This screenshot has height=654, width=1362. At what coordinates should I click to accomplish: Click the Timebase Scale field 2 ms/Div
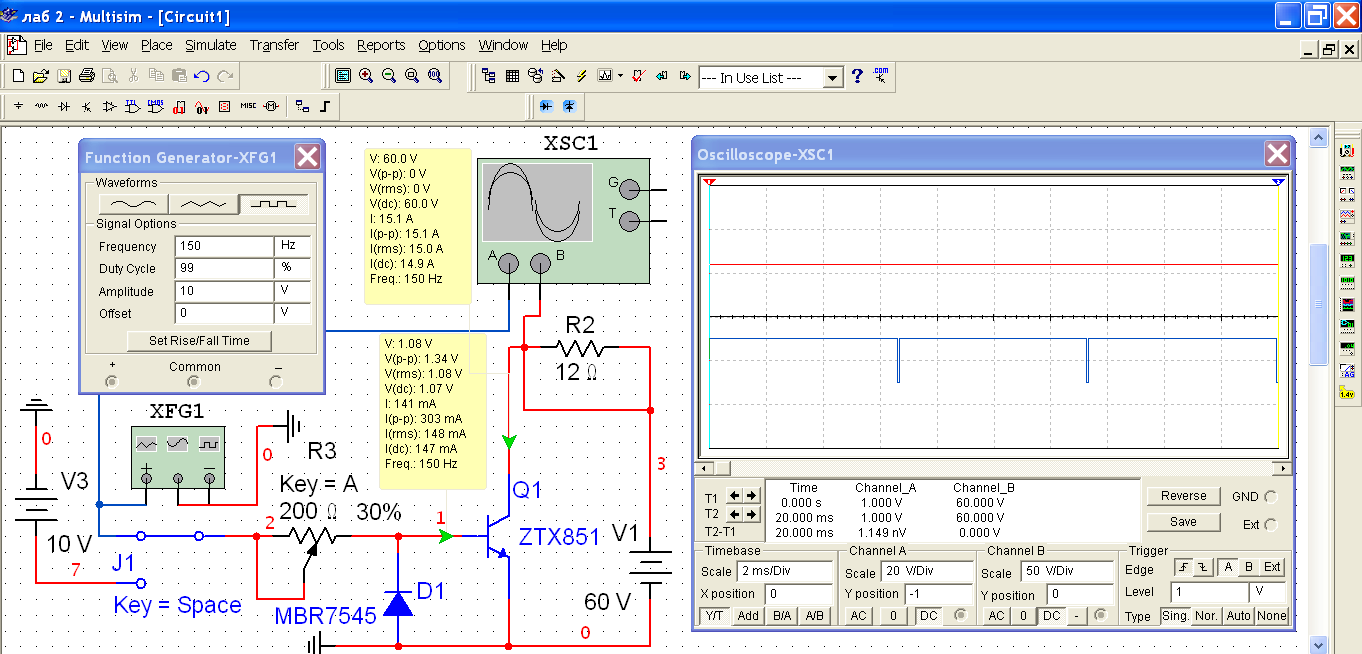click(784, 572)
